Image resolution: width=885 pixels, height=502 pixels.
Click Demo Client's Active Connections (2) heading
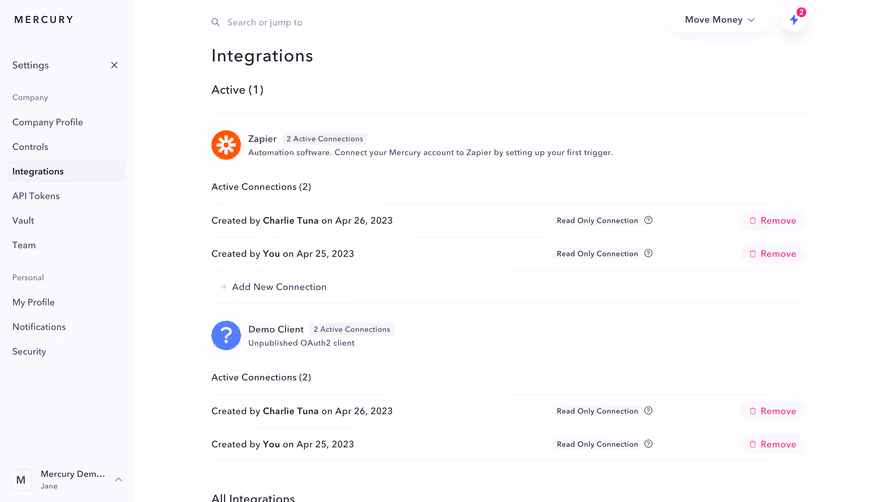[x=261, y=377]
